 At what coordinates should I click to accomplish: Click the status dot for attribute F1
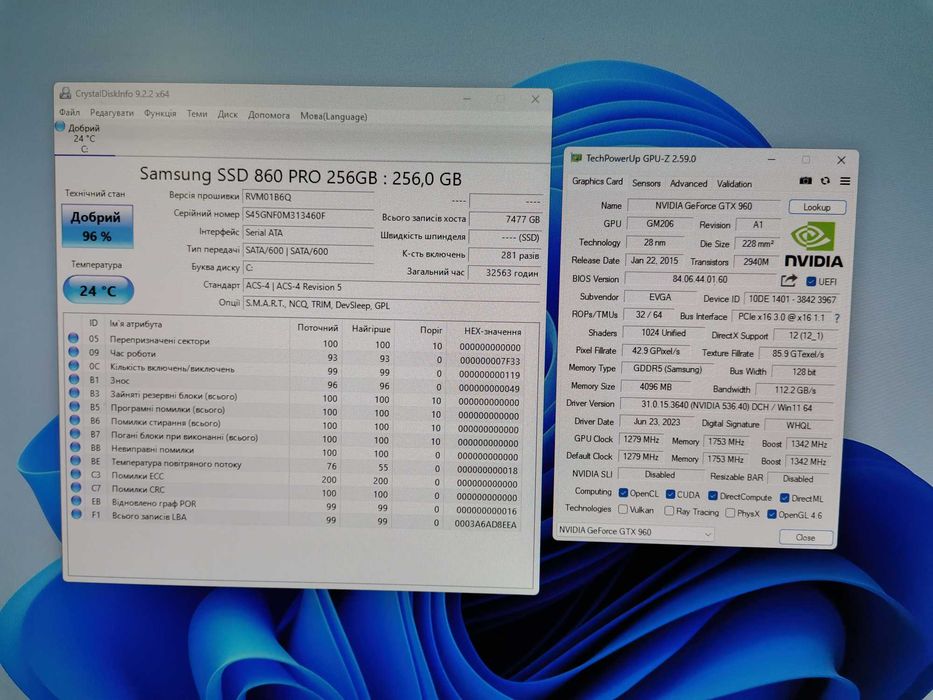(77, 514)
